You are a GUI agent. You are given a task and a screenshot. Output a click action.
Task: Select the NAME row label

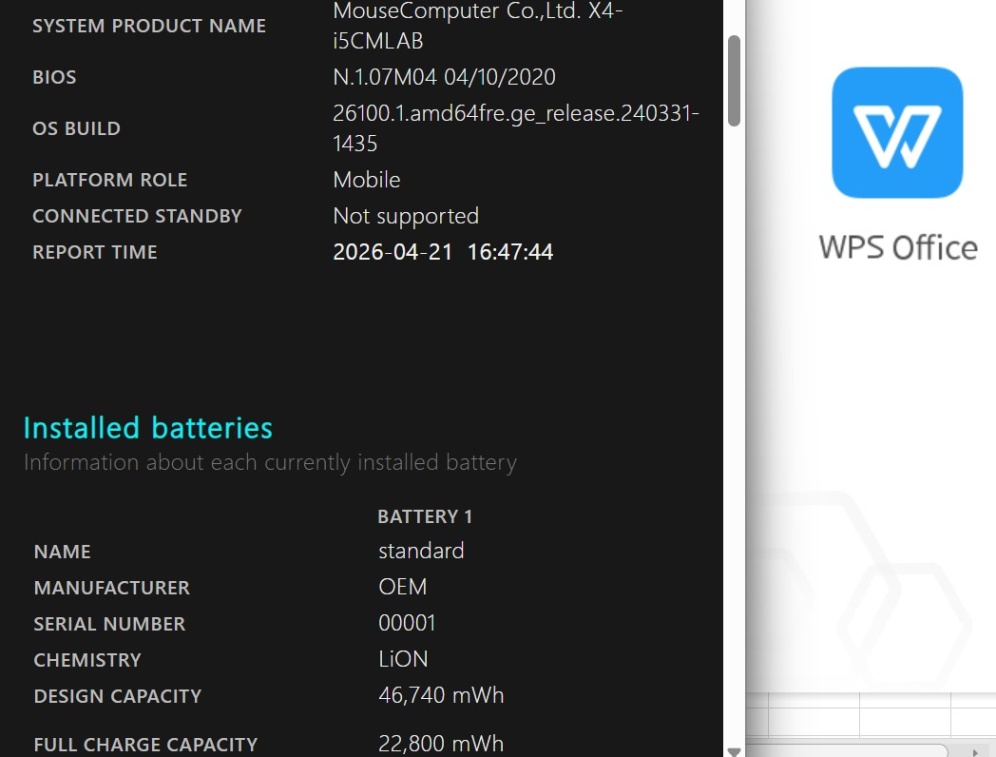click(62, 552)
